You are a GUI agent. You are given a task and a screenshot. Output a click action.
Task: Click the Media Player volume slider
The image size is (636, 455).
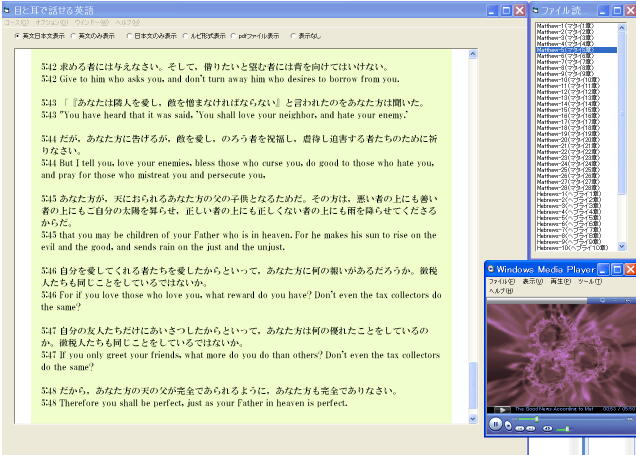pyautogui.click(x=565, y=429)
